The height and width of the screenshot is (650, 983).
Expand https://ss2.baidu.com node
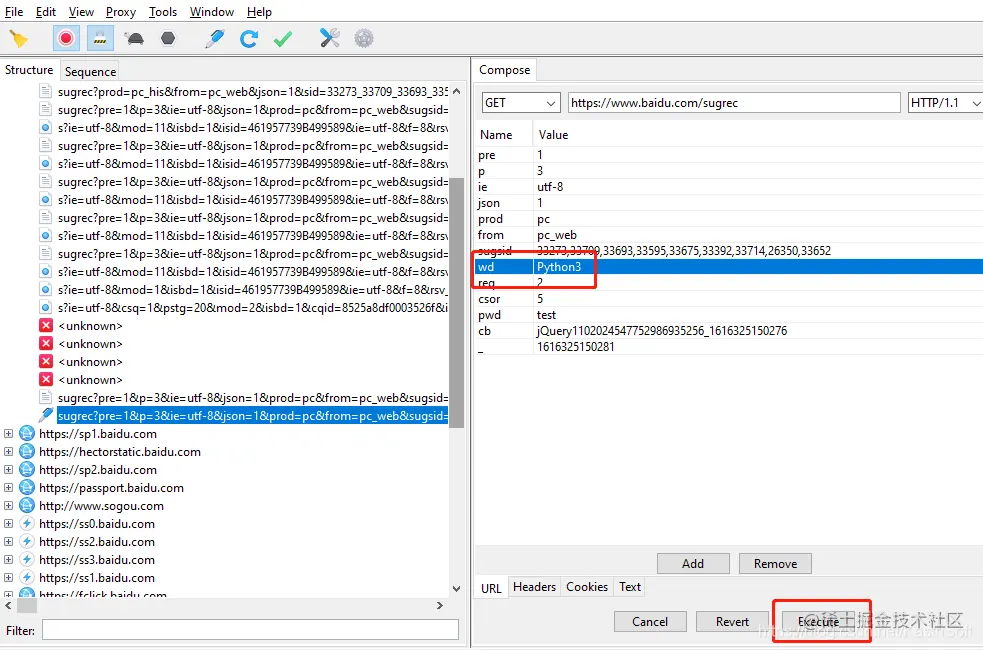click(8, 542)
